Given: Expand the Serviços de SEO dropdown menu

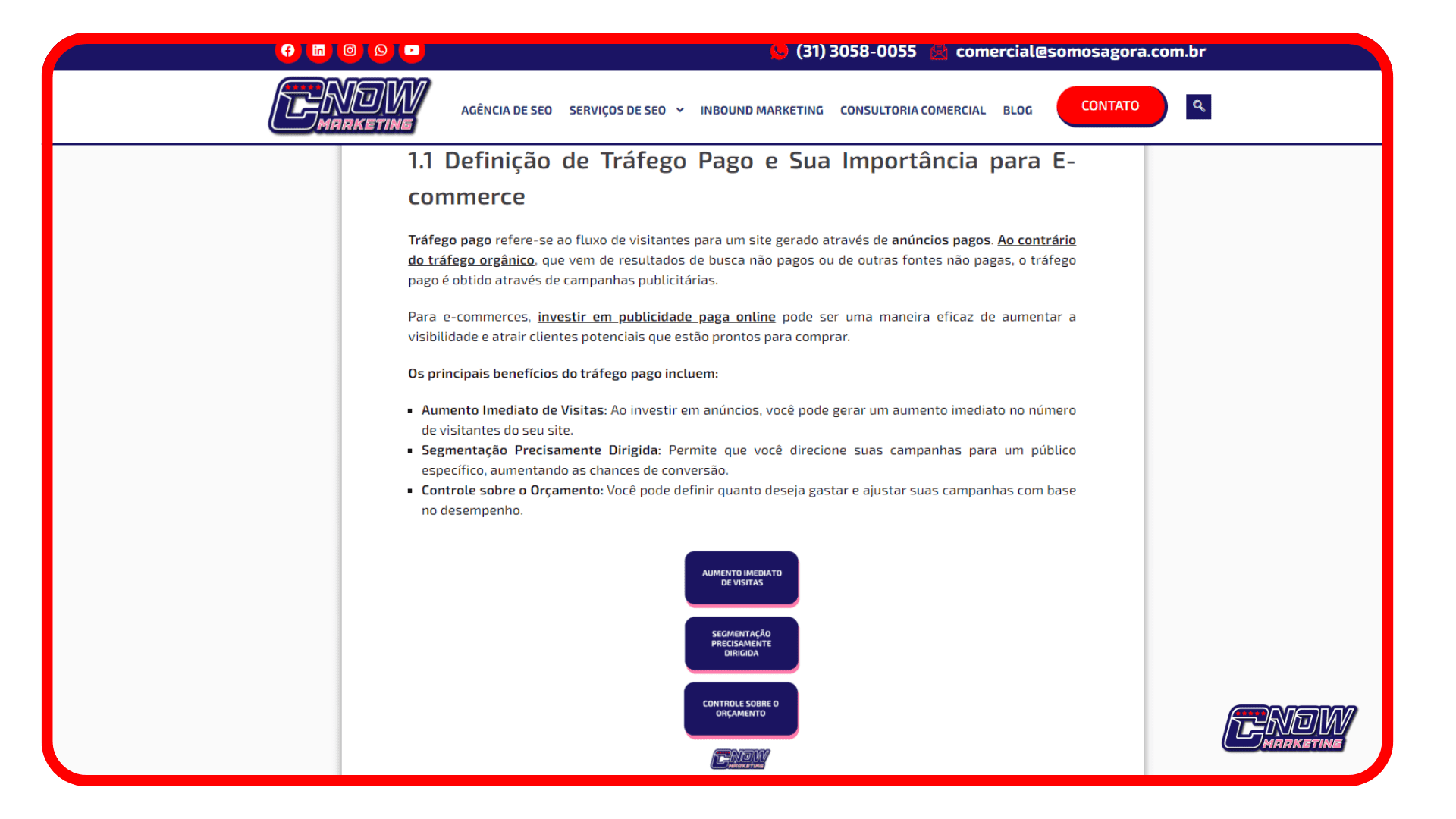Looking at the screenshot, I should pos(625,109).
